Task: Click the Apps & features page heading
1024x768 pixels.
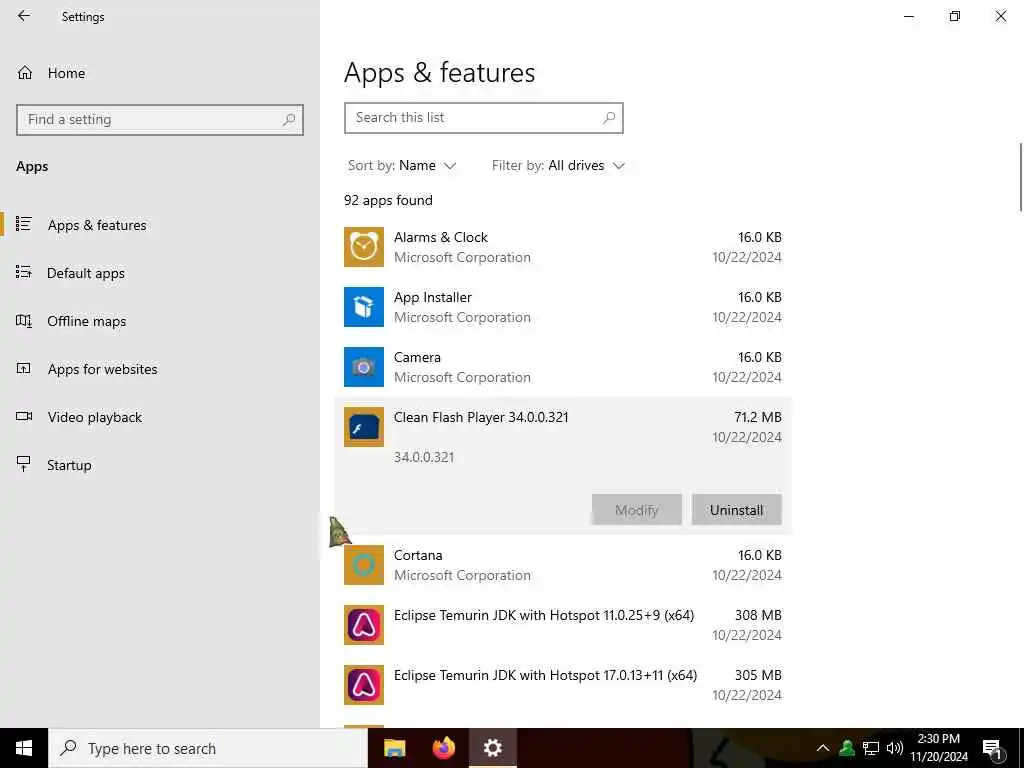Action: [x=440, y=72]
